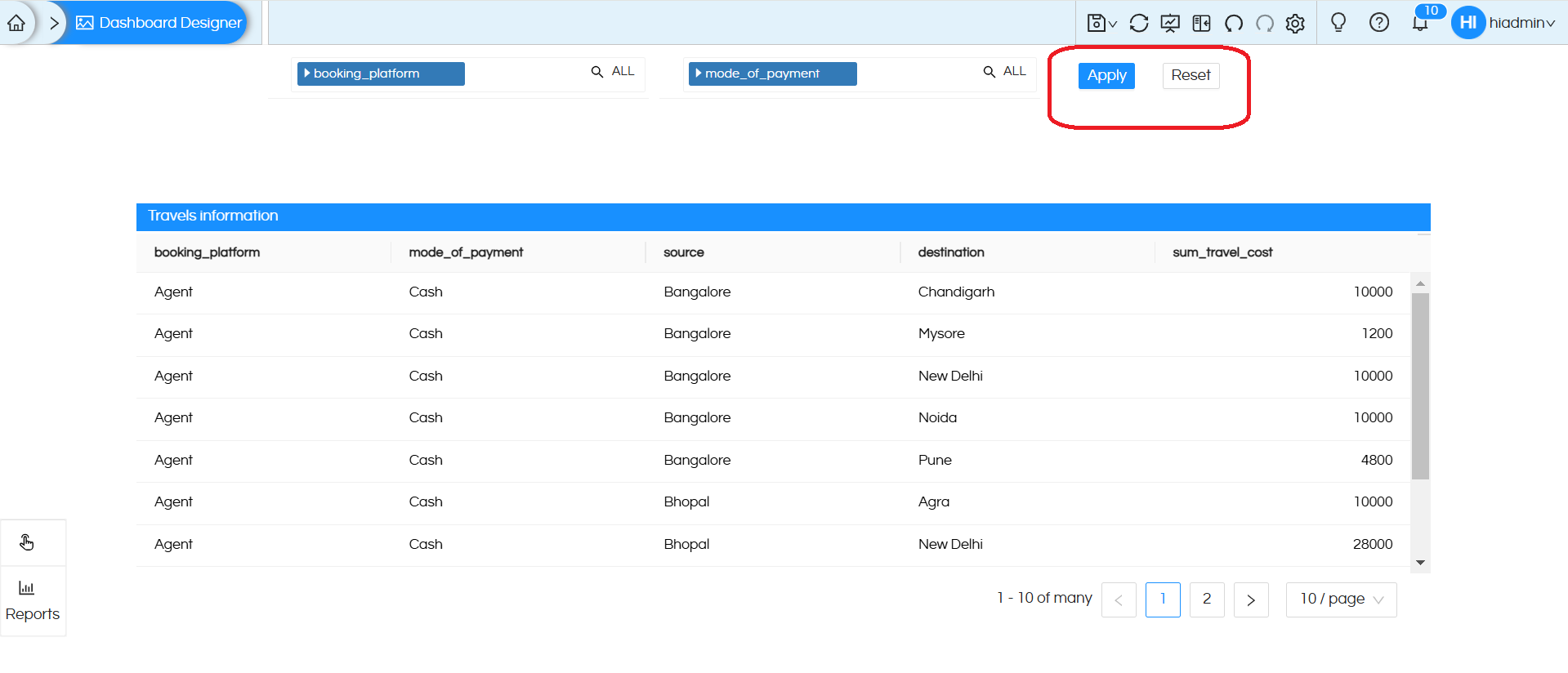Click the HI user avatar
The width and height of the screenshot is (1568, 673).
click(1468, 23)
